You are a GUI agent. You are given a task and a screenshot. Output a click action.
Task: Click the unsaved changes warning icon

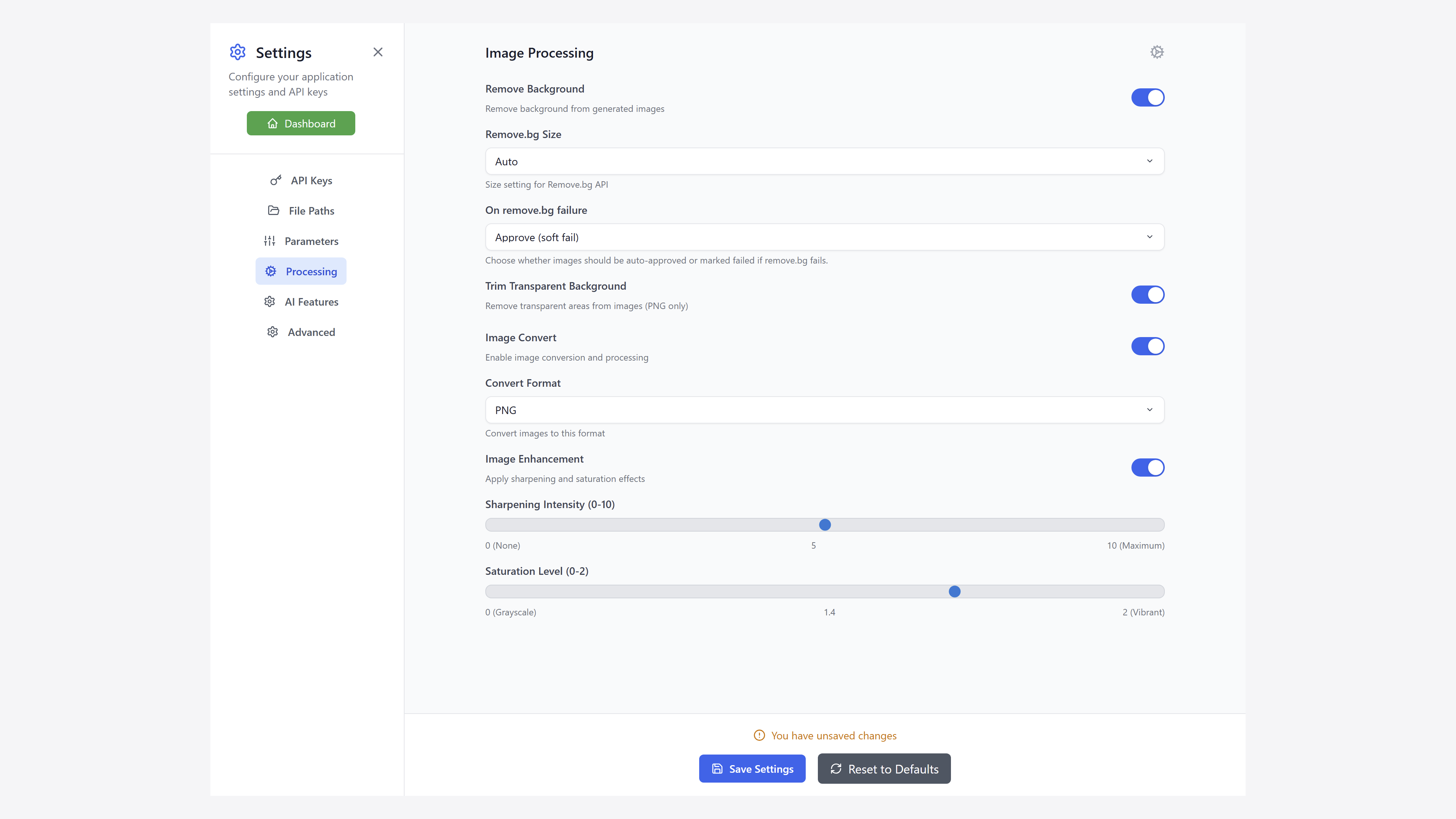pyautogui.click(x=759, y=735)
